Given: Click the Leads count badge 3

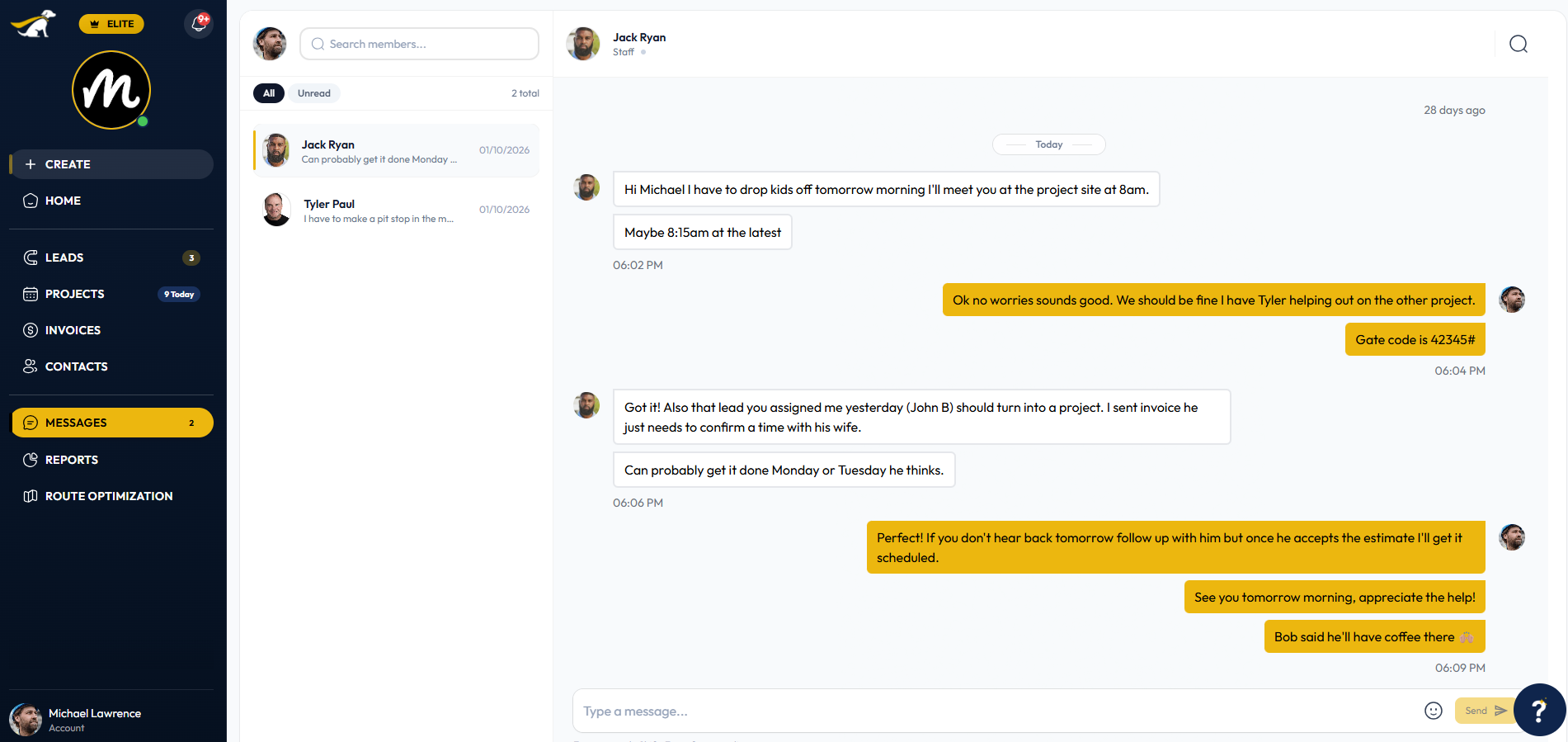Looking at the screenshot, I should pos(191,258).
